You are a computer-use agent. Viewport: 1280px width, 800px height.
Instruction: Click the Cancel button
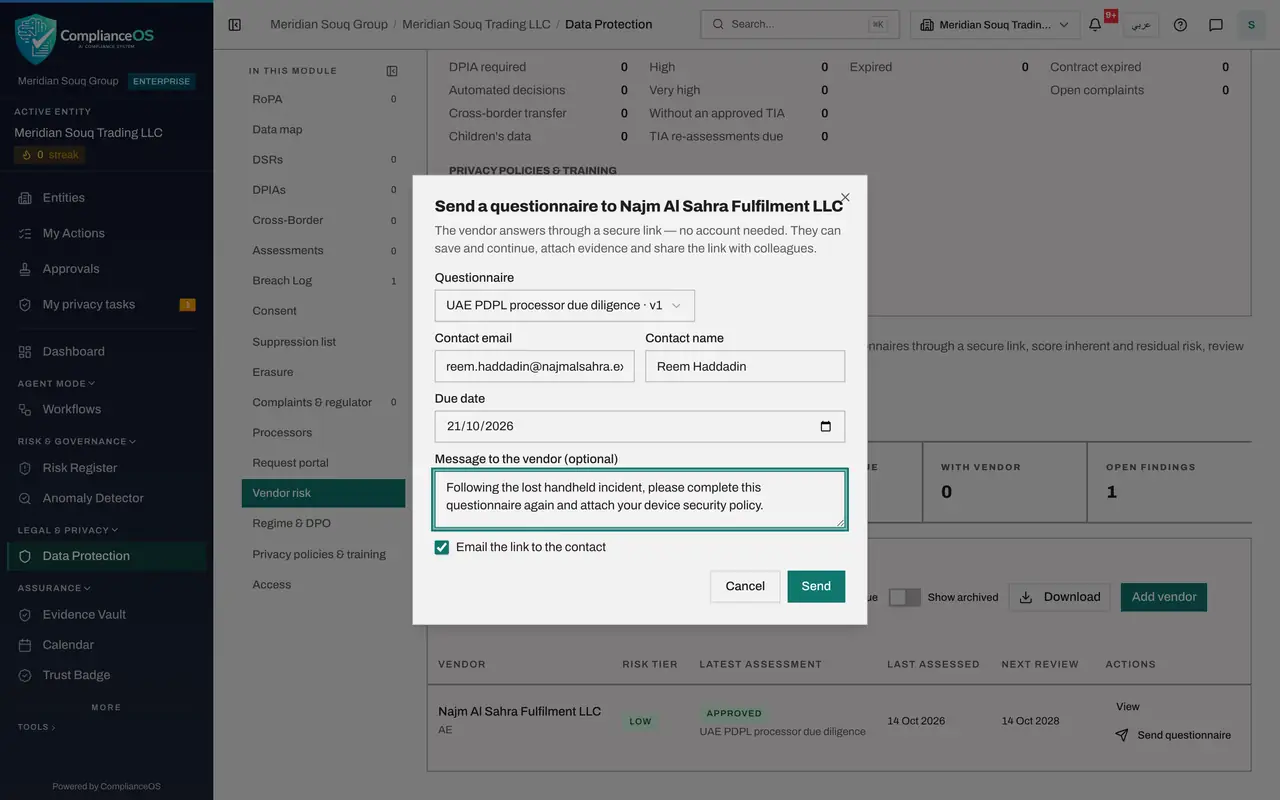745,586
